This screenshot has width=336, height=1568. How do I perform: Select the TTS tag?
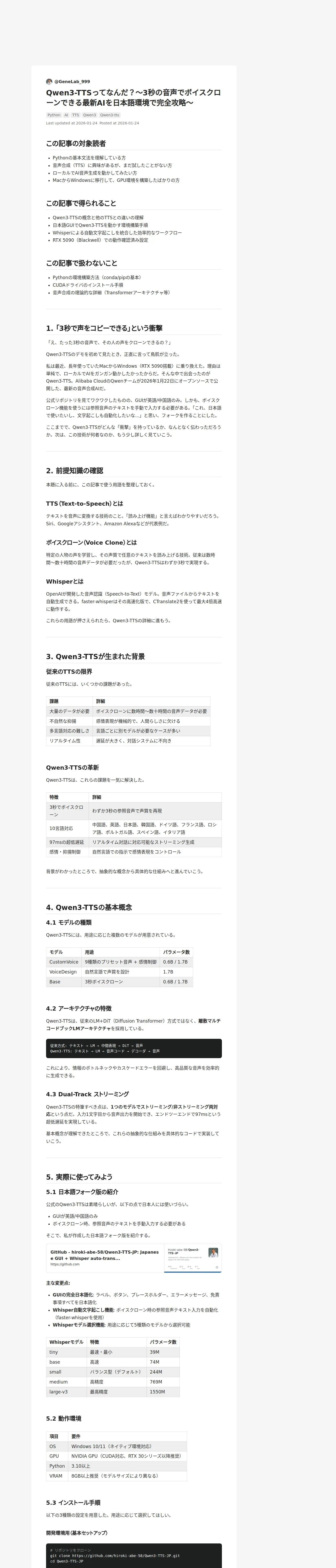point(76,115)
